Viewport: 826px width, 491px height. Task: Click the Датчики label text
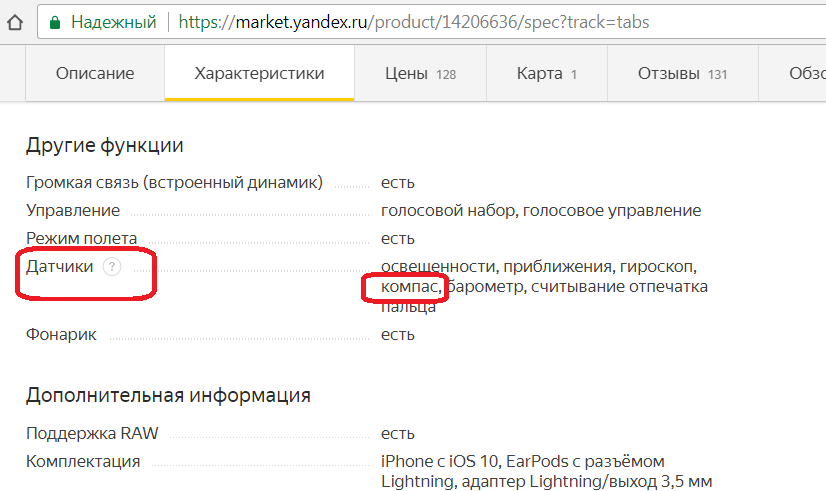(59, 266)
